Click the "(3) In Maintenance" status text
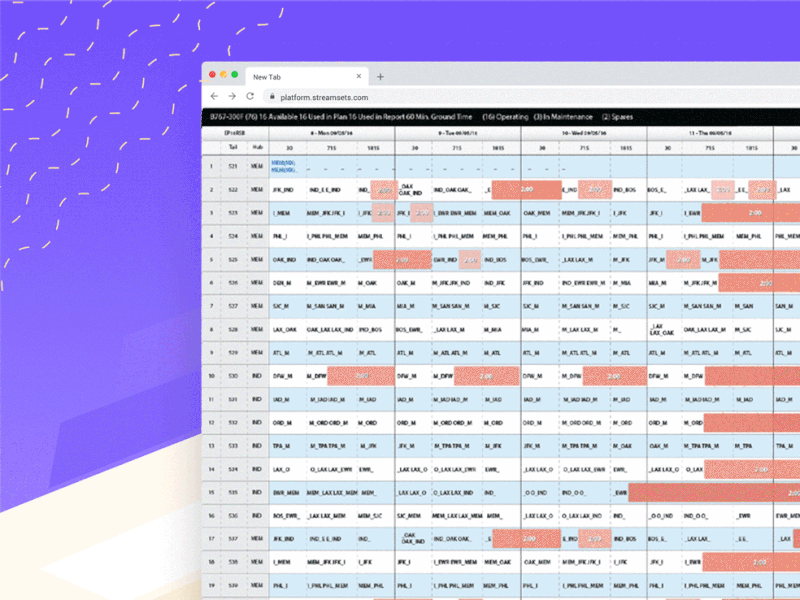The width and height of the screenshot is (800, 600). click(x=563, y=117)
